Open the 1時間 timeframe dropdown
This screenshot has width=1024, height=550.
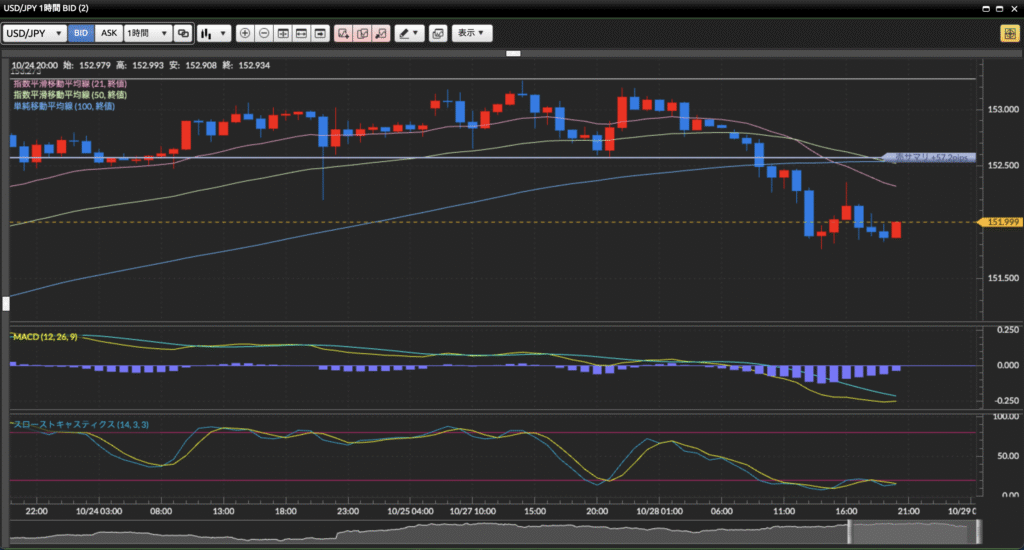146,33
